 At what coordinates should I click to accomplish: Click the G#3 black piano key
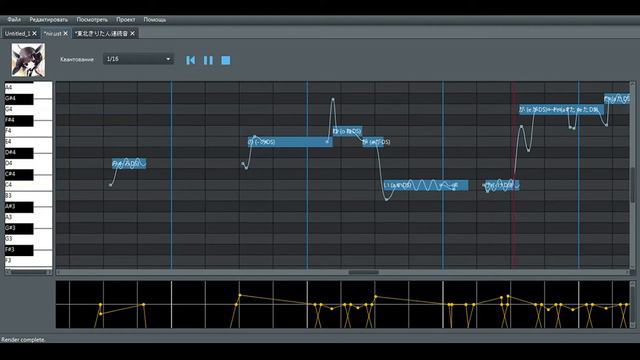19,228
